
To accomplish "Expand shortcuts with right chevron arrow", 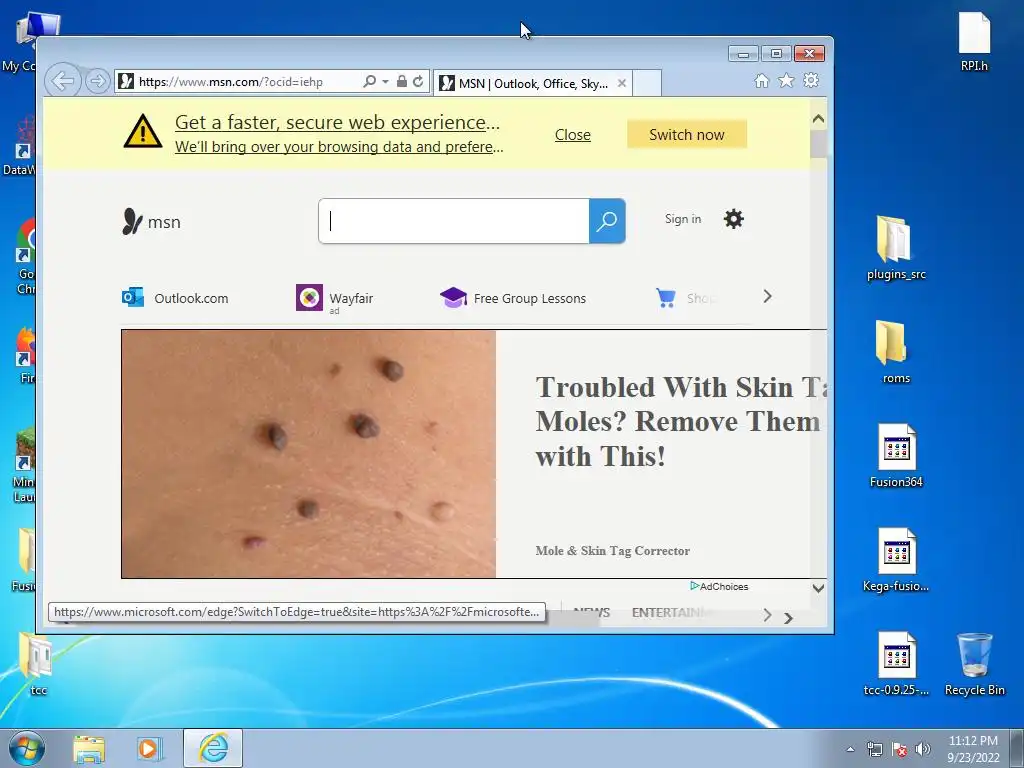I will (x=767, y=296).
